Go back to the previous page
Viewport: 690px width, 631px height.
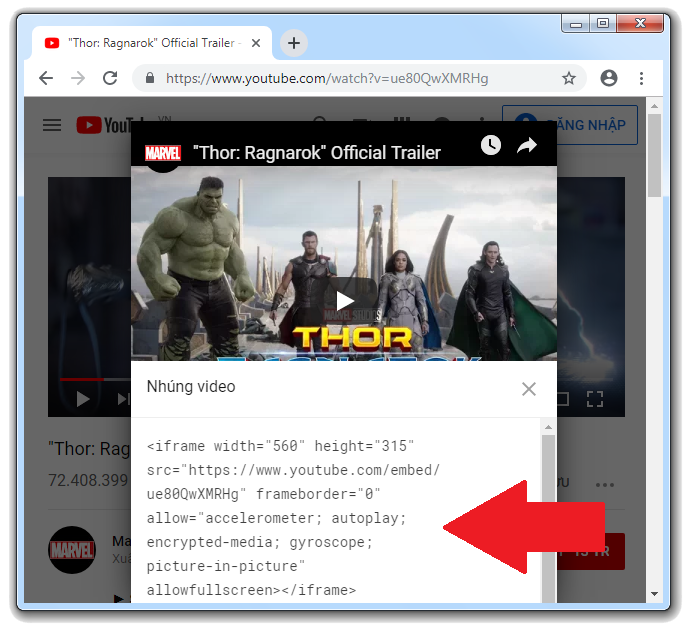45,78
